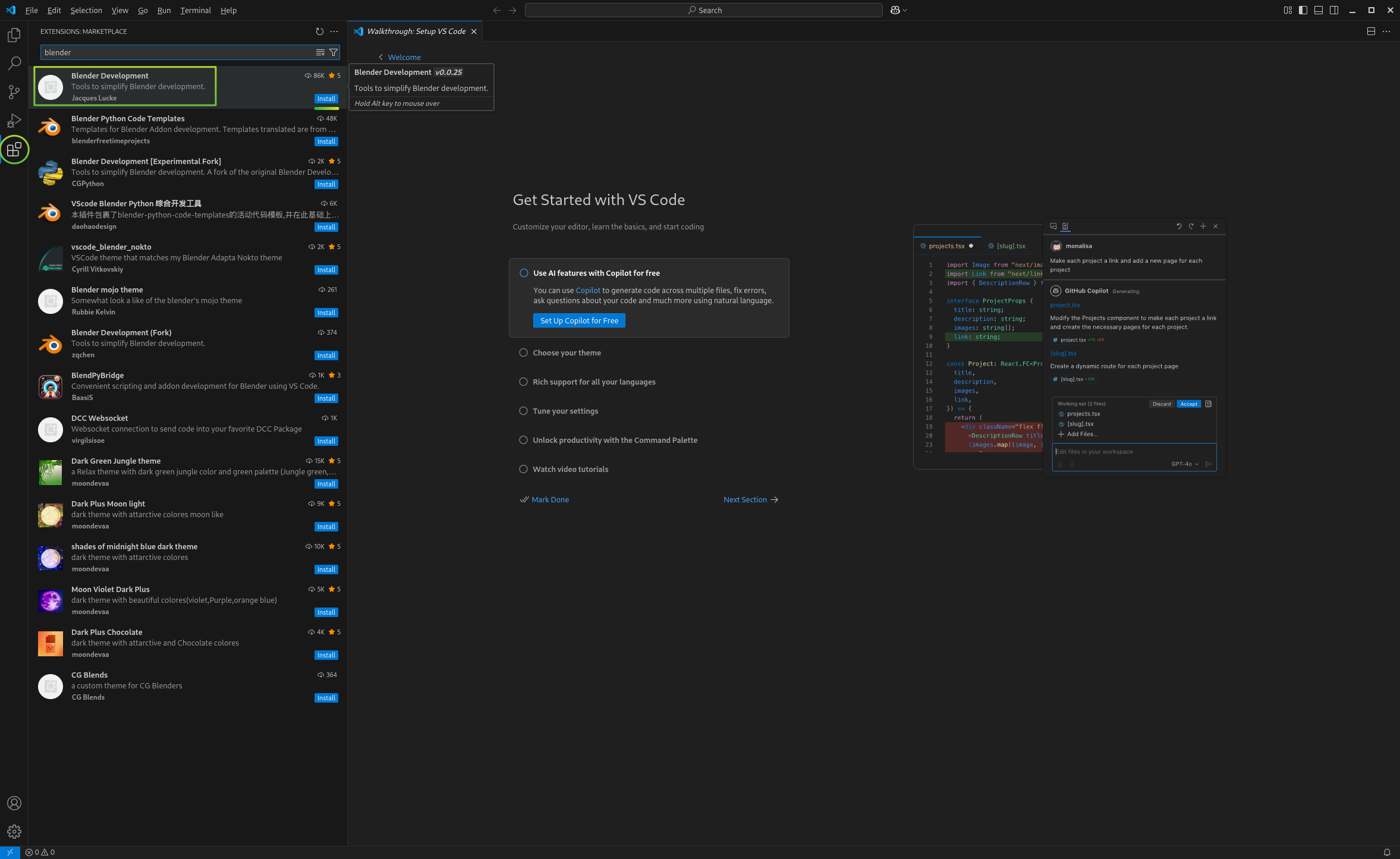Open the Edit menu

point(54,10)
